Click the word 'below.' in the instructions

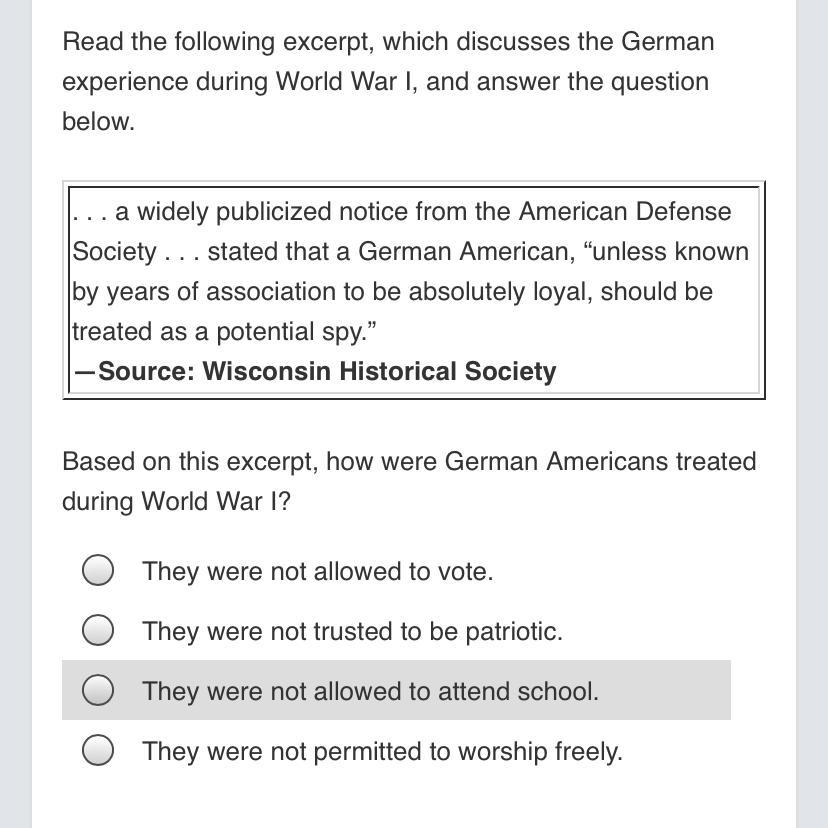99,121
